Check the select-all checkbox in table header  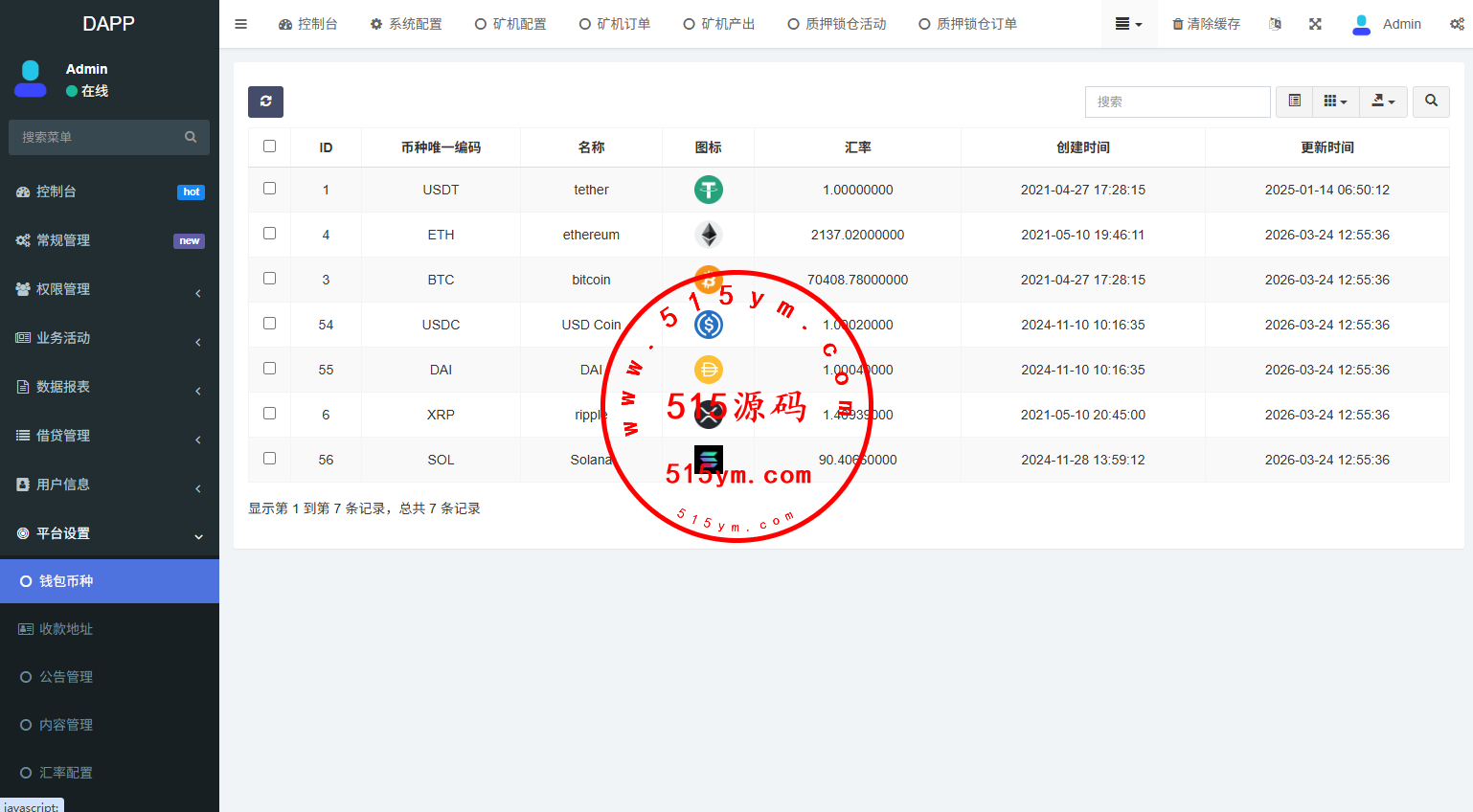point(269,147)
